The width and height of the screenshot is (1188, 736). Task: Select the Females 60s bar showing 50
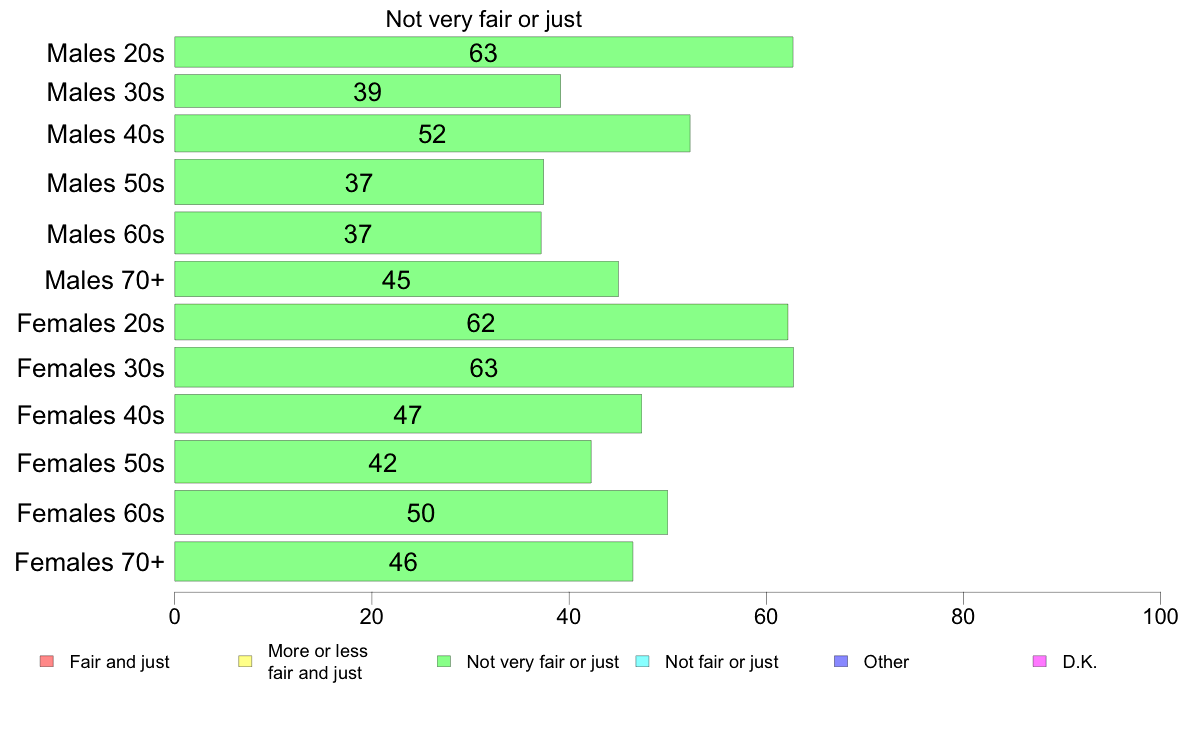point(420,512)
